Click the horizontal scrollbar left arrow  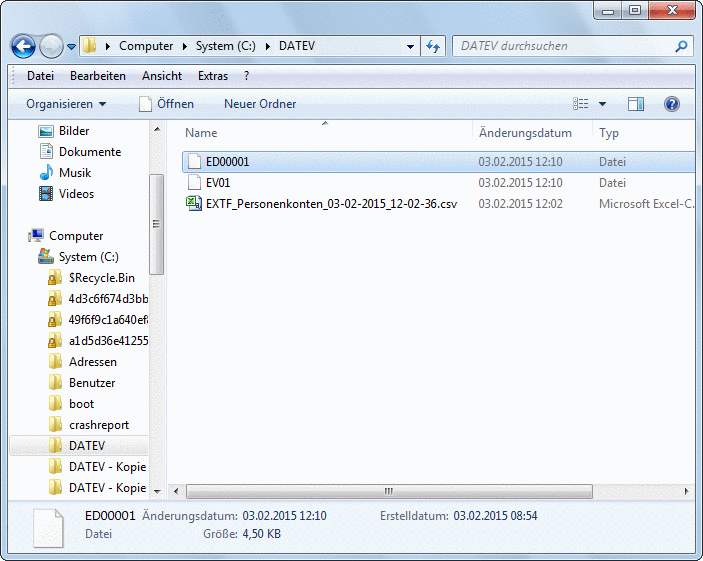click(x=176, y=491)
